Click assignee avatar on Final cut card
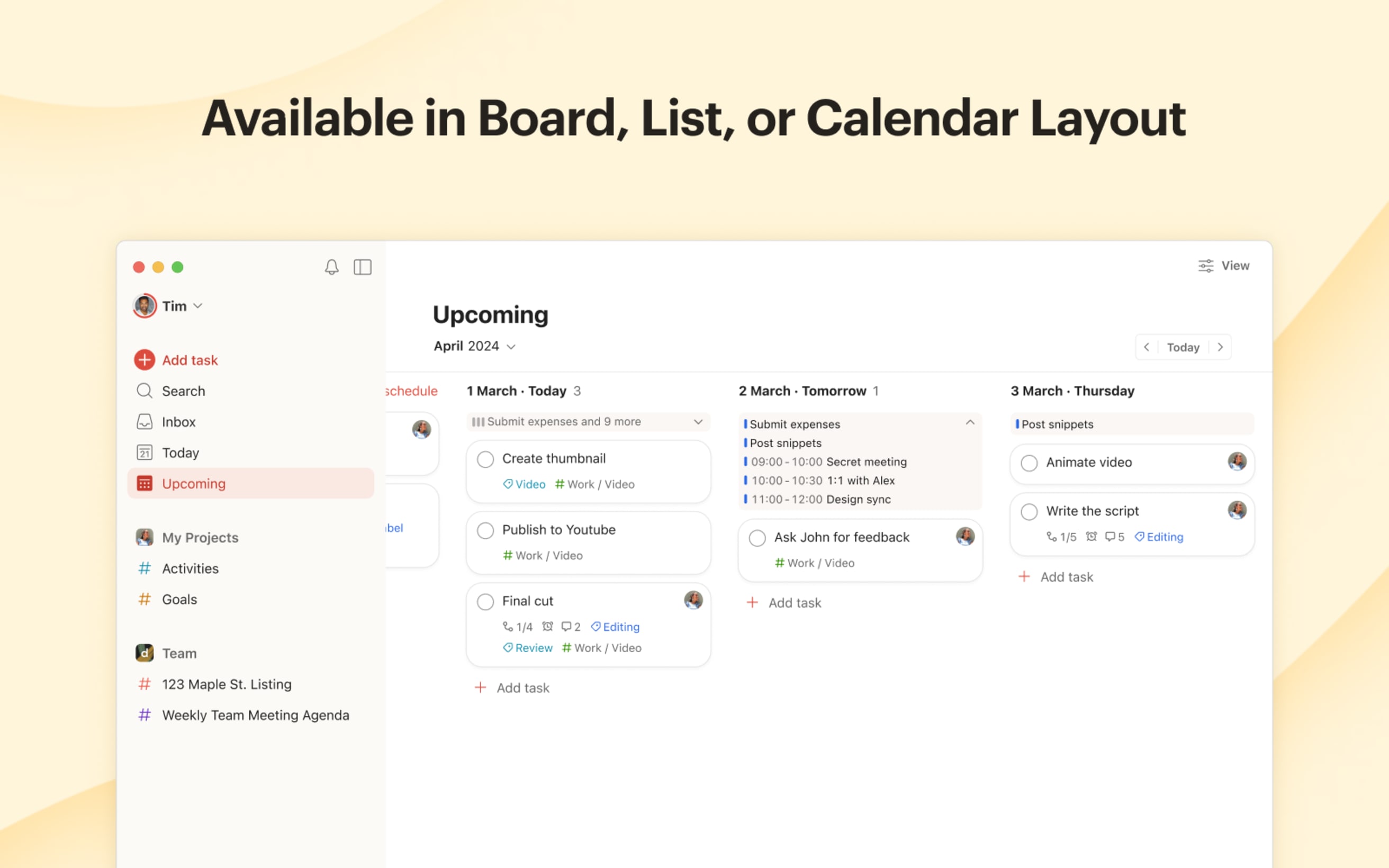 (693, 601)
